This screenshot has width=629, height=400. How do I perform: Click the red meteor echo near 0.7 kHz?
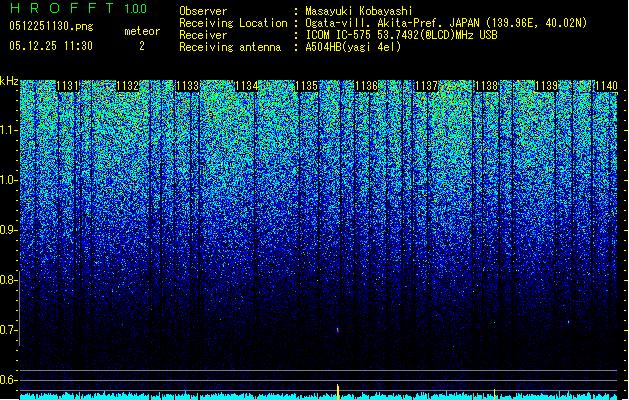[338, 330]
